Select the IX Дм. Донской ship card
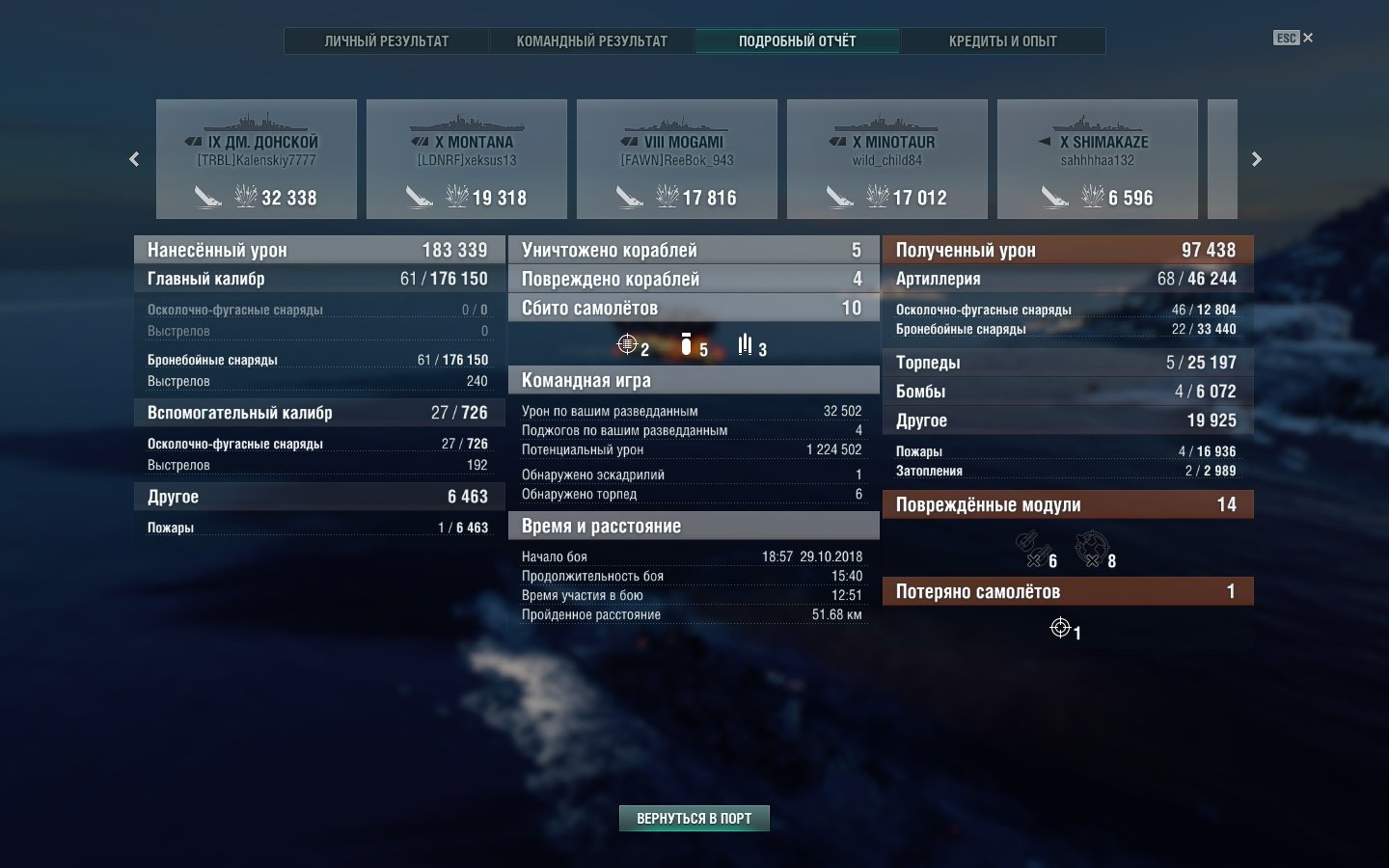Viewport: 1389px width, 868px height. [x=257, y=159]
